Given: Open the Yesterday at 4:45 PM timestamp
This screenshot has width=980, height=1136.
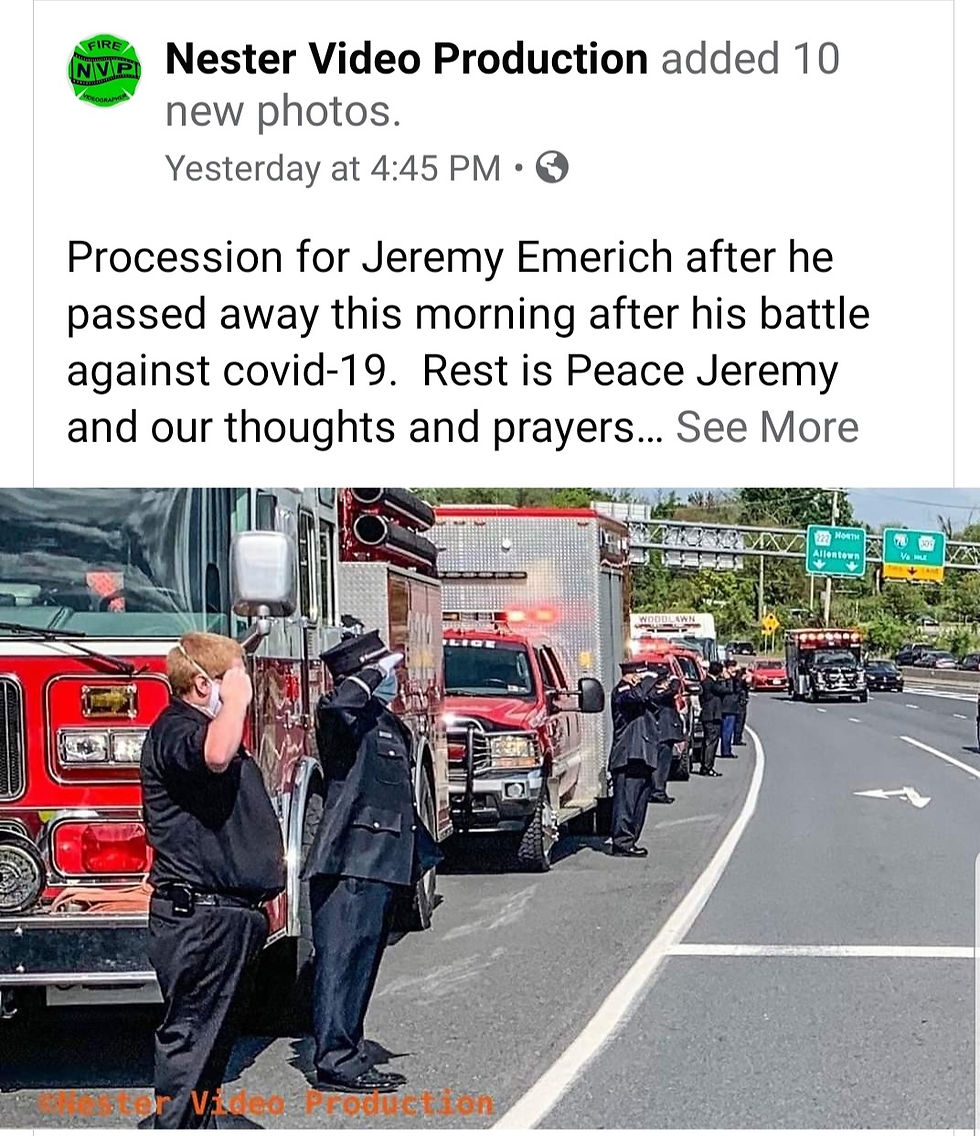Looking at the screenshot, I should pyautogui.click(x=332, y=168).
